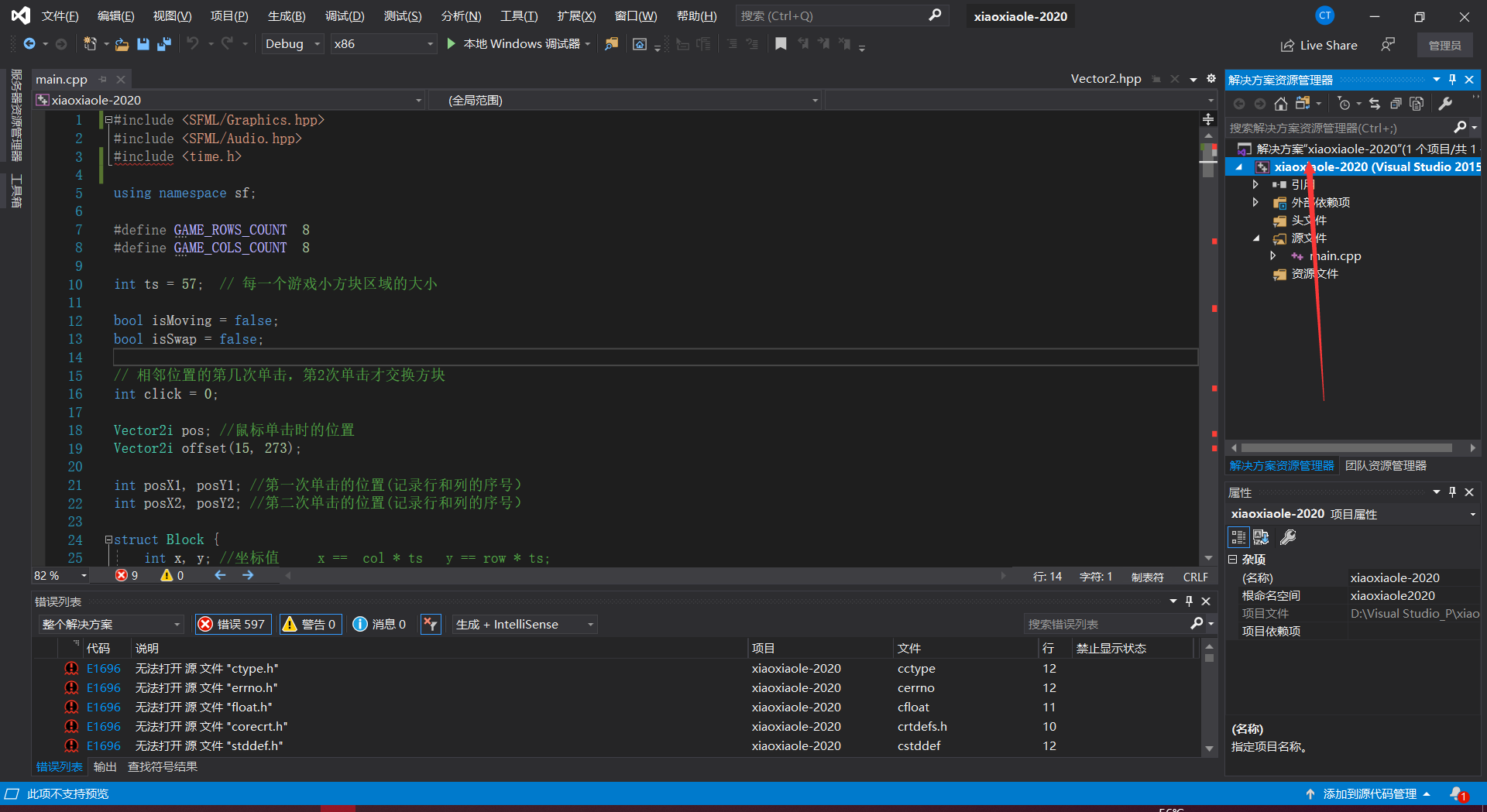Open the 生成(B) menu
The width and height of the screenshot is (1487, 812).
[287, 16]
